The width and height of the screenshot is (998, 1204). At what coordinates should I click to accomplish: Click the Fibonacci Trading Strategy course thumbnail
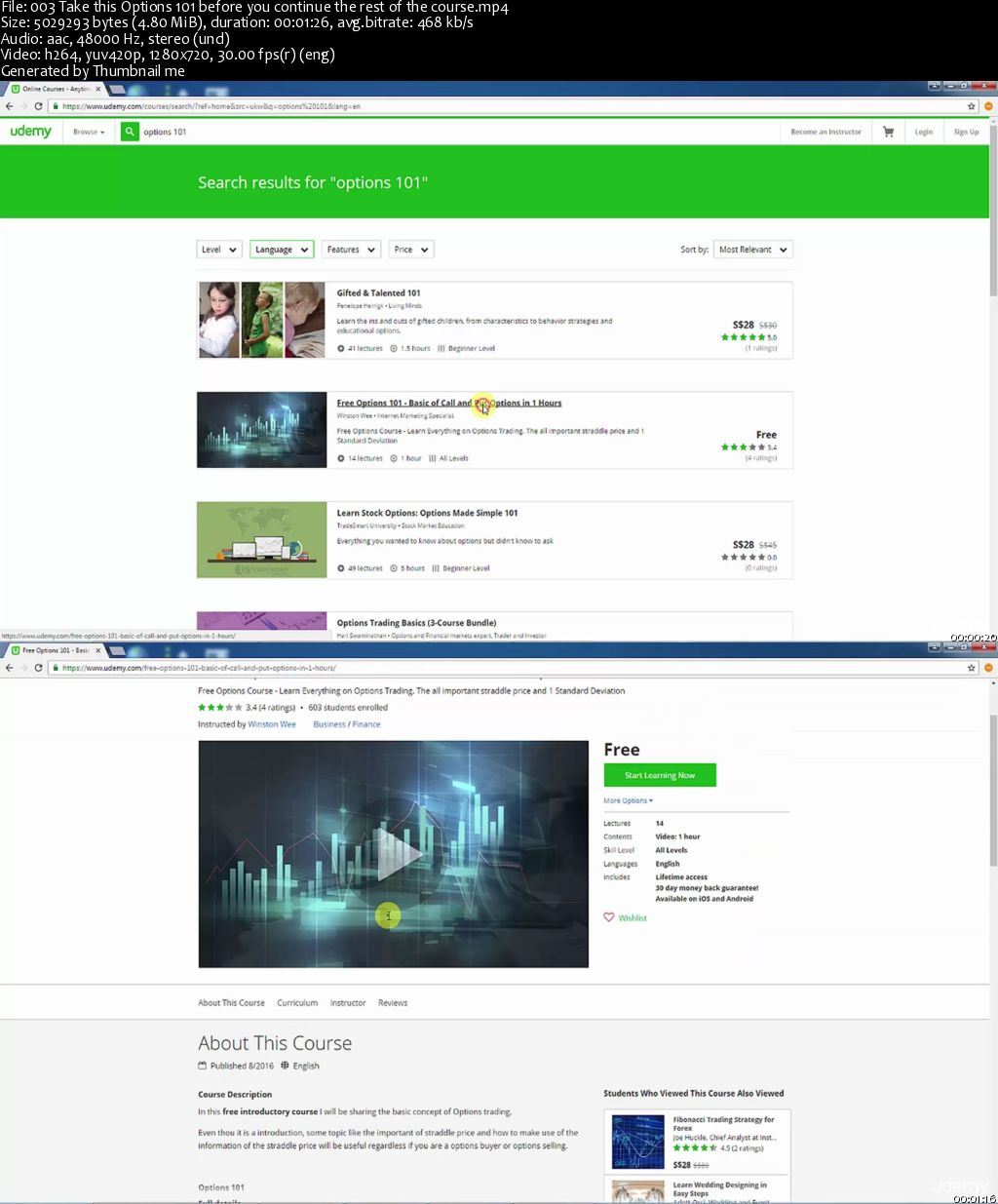637,1142
